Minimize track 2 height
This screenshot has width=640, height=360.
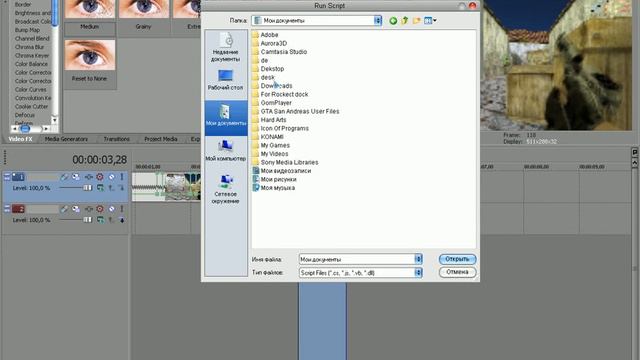[x=7, y=209]
